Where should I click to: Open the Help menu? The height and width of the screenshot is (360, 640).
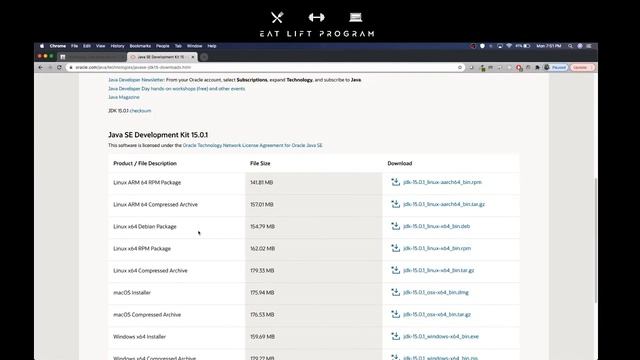(211, 46)
